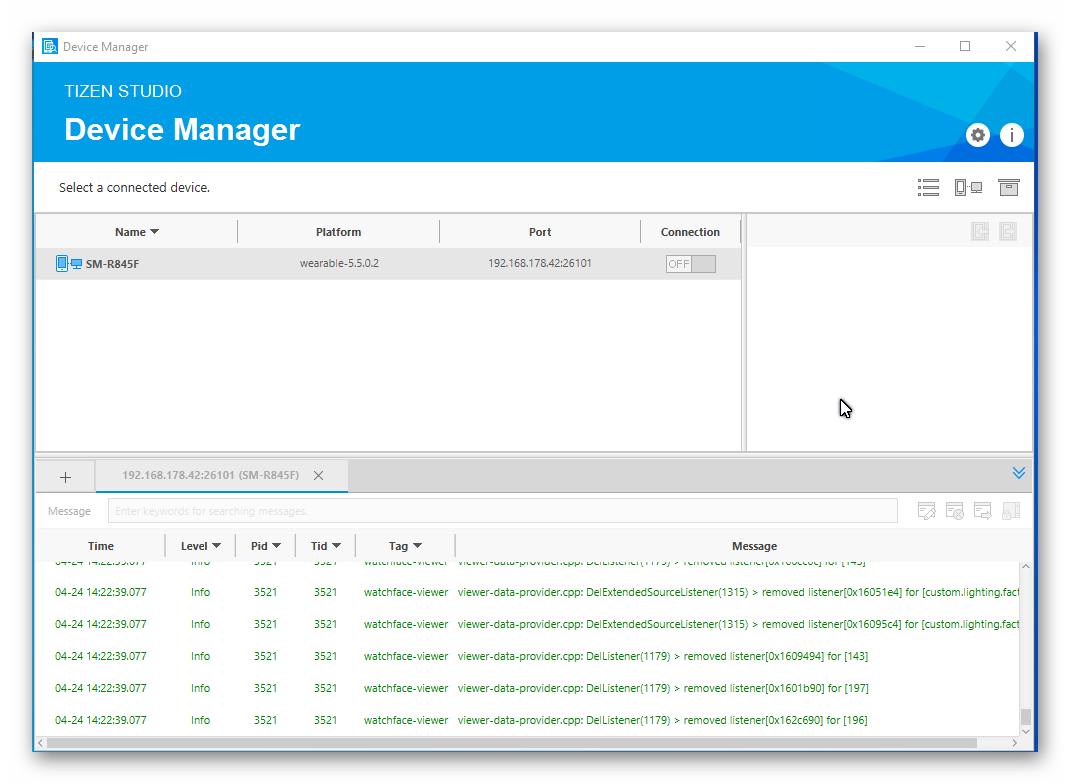The height and width of the screenshot is (784, 1070).
Task: Click the log's horizontal scrollbar
Action: [x=512, y=743]
